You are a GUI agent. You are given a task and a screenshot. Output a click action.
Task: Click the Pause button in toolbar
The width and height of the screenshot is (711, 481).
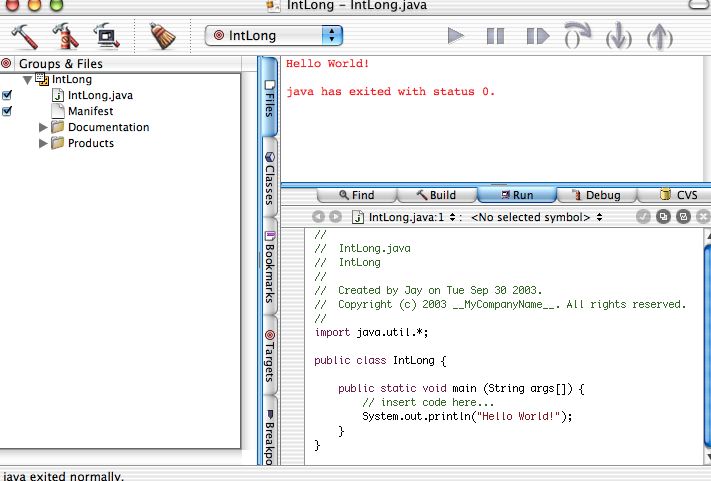coord(495,36)
